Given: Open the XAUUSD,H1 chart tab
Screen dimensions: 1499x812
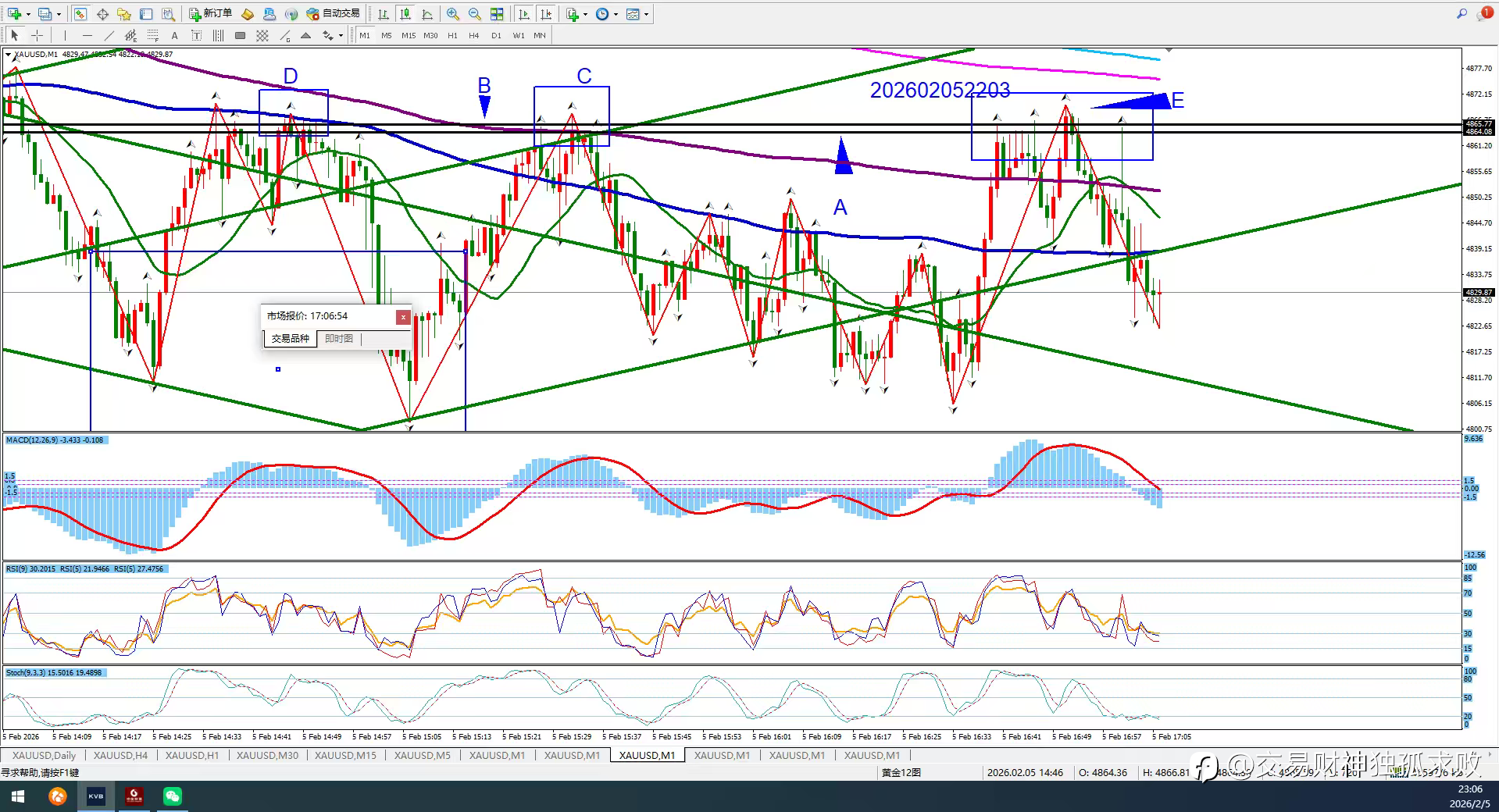Looking at the screenshot, I should (x=192, y=755).
